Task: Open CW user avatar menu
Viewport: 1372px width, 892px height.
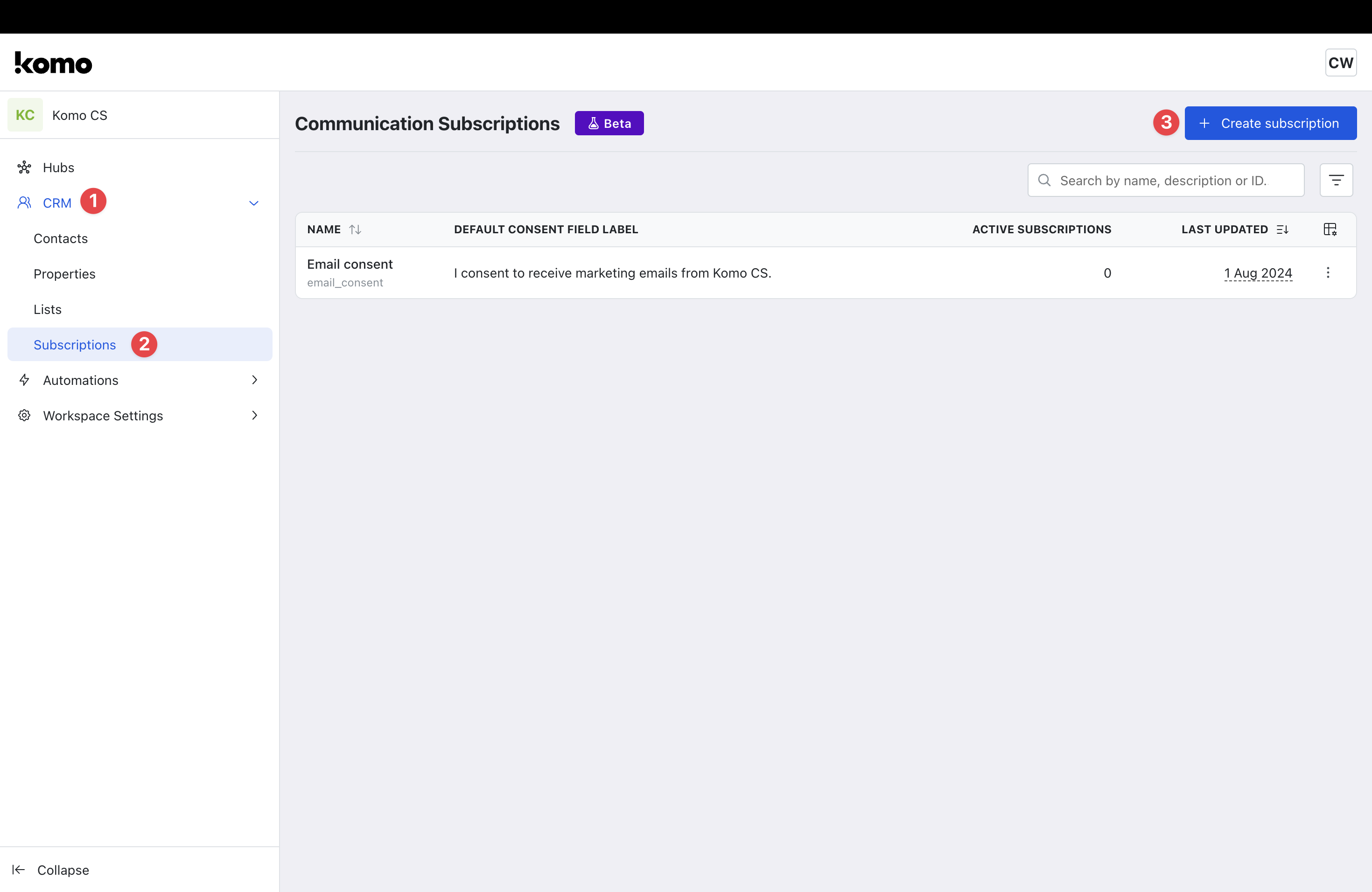Action: (1340, 63)
